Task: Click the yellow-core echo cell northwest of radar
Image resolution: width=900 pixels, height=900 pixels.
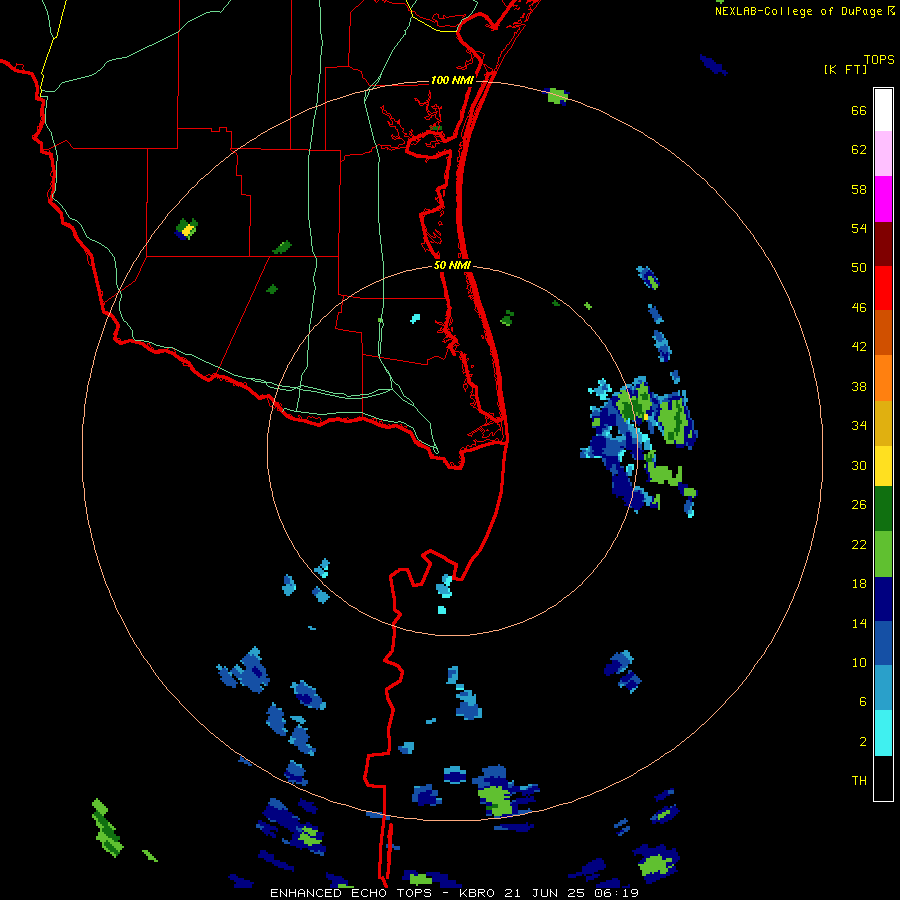Action: pyautogui.click(x=187, y=229)
